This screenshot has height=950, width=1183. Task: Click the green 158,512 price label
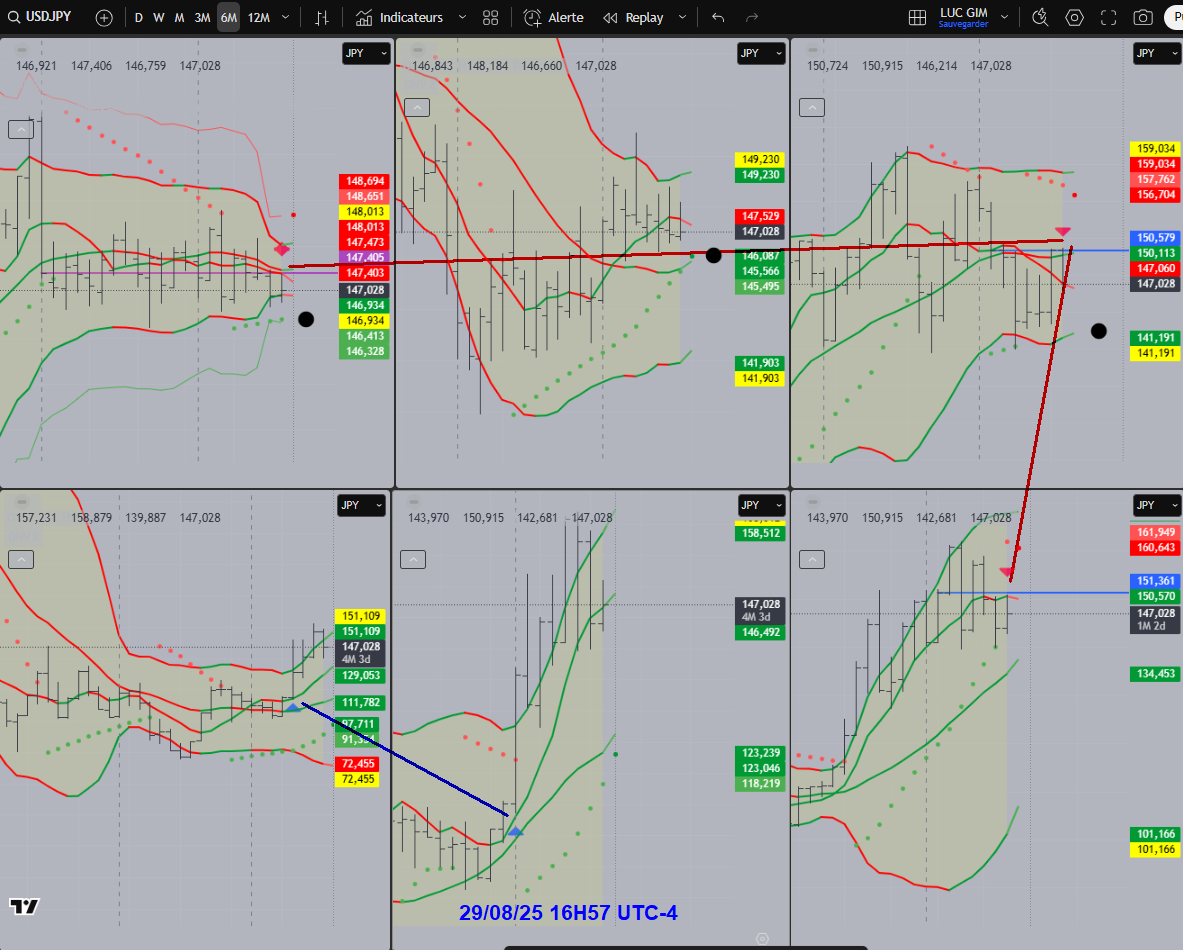coord(760,533)
